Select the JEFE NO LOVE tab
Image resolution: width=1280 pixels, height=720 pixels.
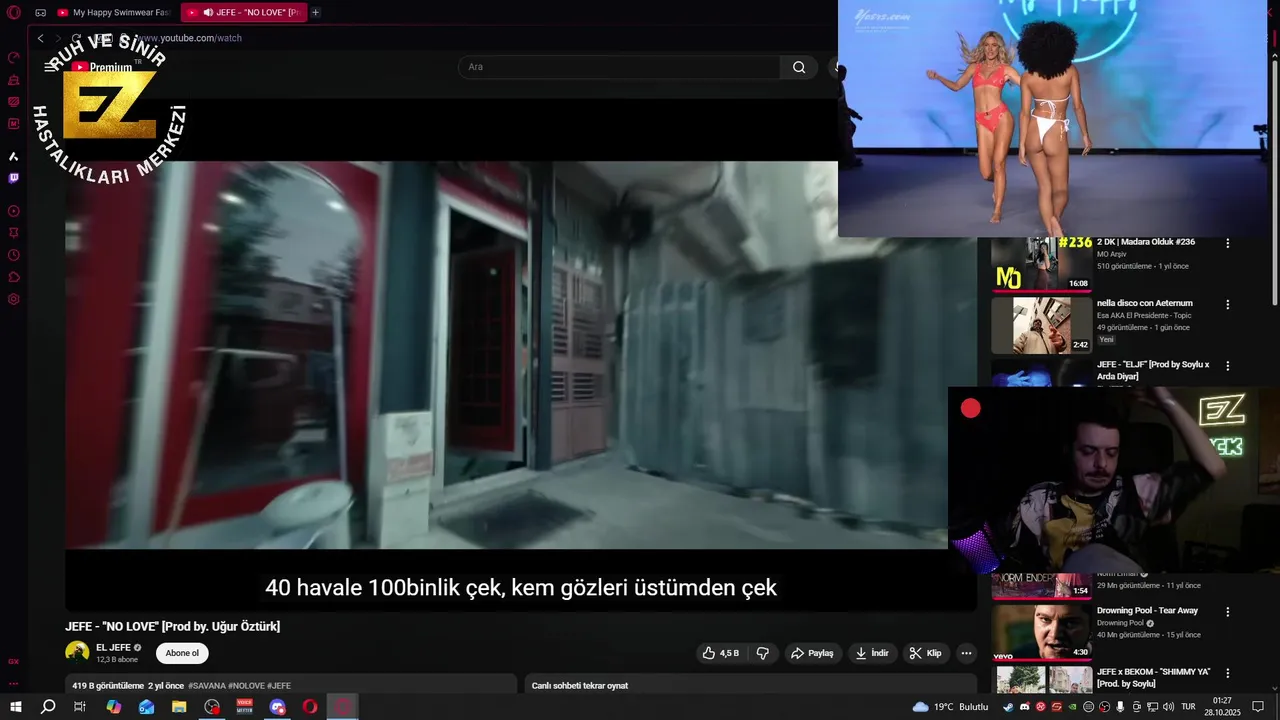244,13
